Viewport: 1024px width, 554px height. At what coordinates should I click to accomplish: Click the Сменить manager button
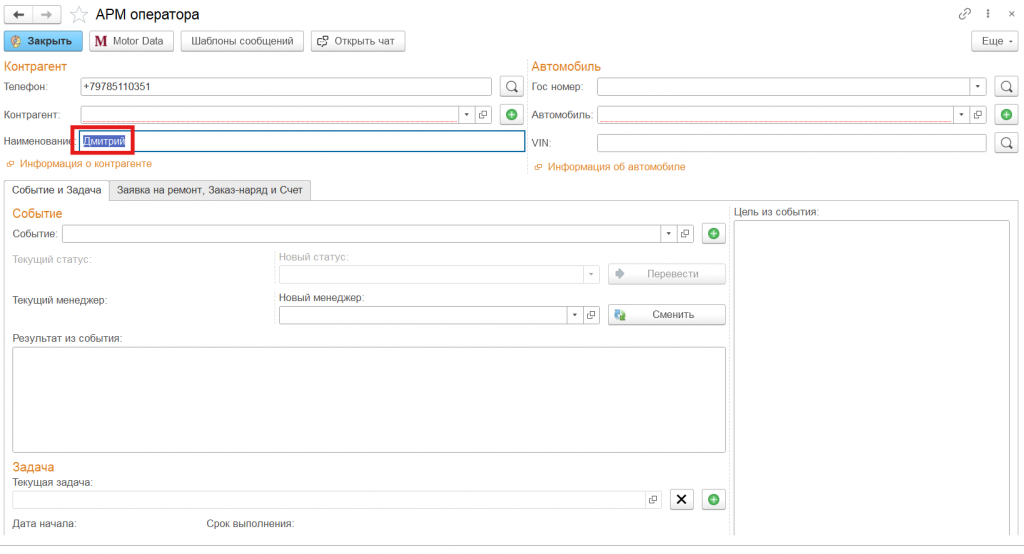click(666, 315)
